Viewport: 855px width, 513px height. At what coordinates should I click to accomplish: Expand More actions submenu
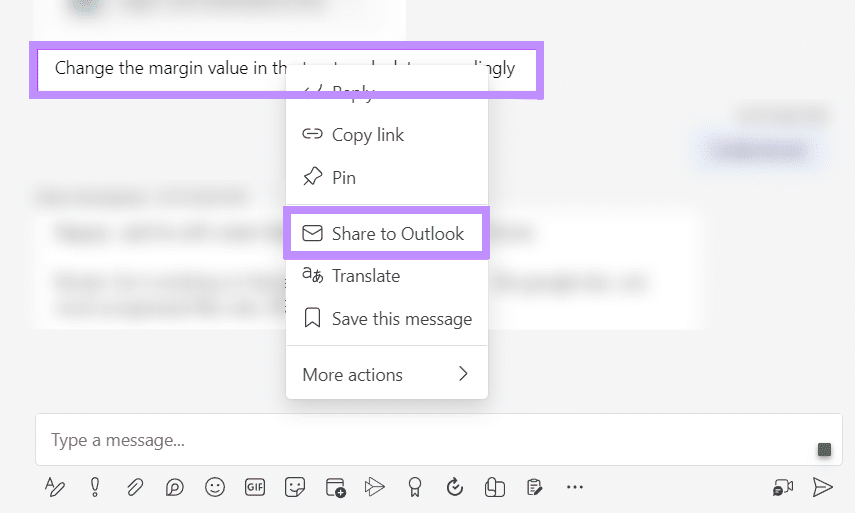(387, 375)
